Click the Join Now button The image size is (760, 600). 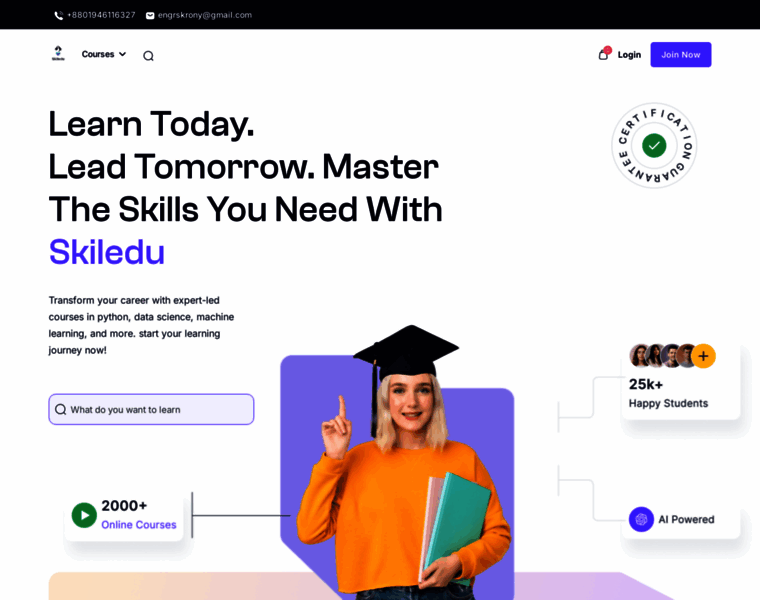pos(681,55)
